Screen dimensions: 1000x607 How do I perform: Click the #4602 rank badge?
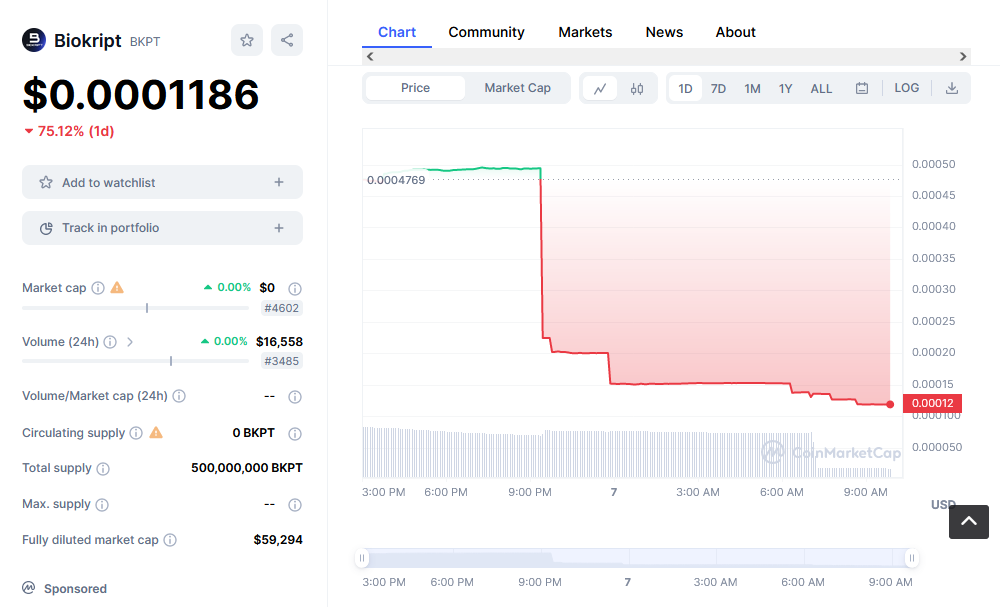pyautogui.click(x=281, y=309)
